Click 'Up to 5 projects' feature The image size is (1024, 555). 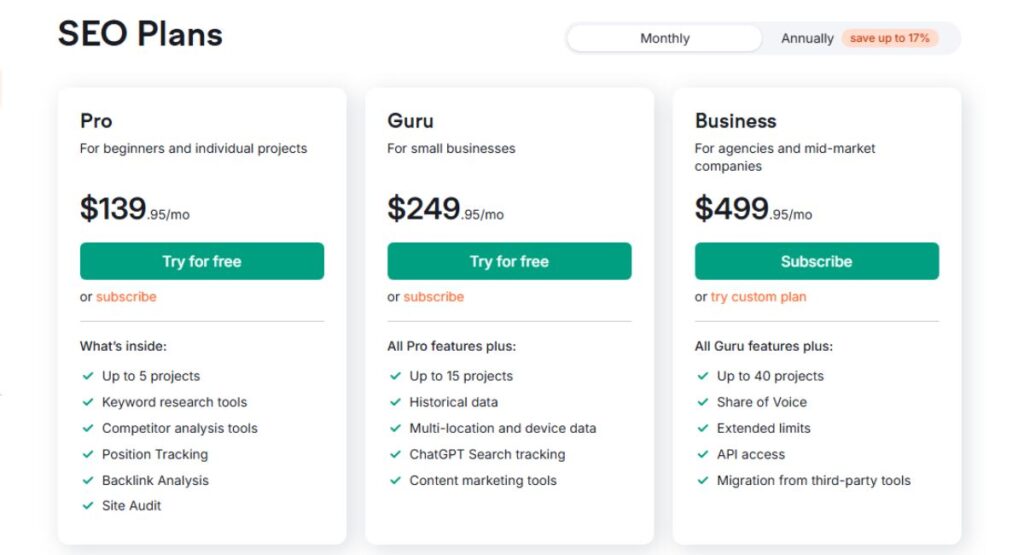[x=151, y=376]
